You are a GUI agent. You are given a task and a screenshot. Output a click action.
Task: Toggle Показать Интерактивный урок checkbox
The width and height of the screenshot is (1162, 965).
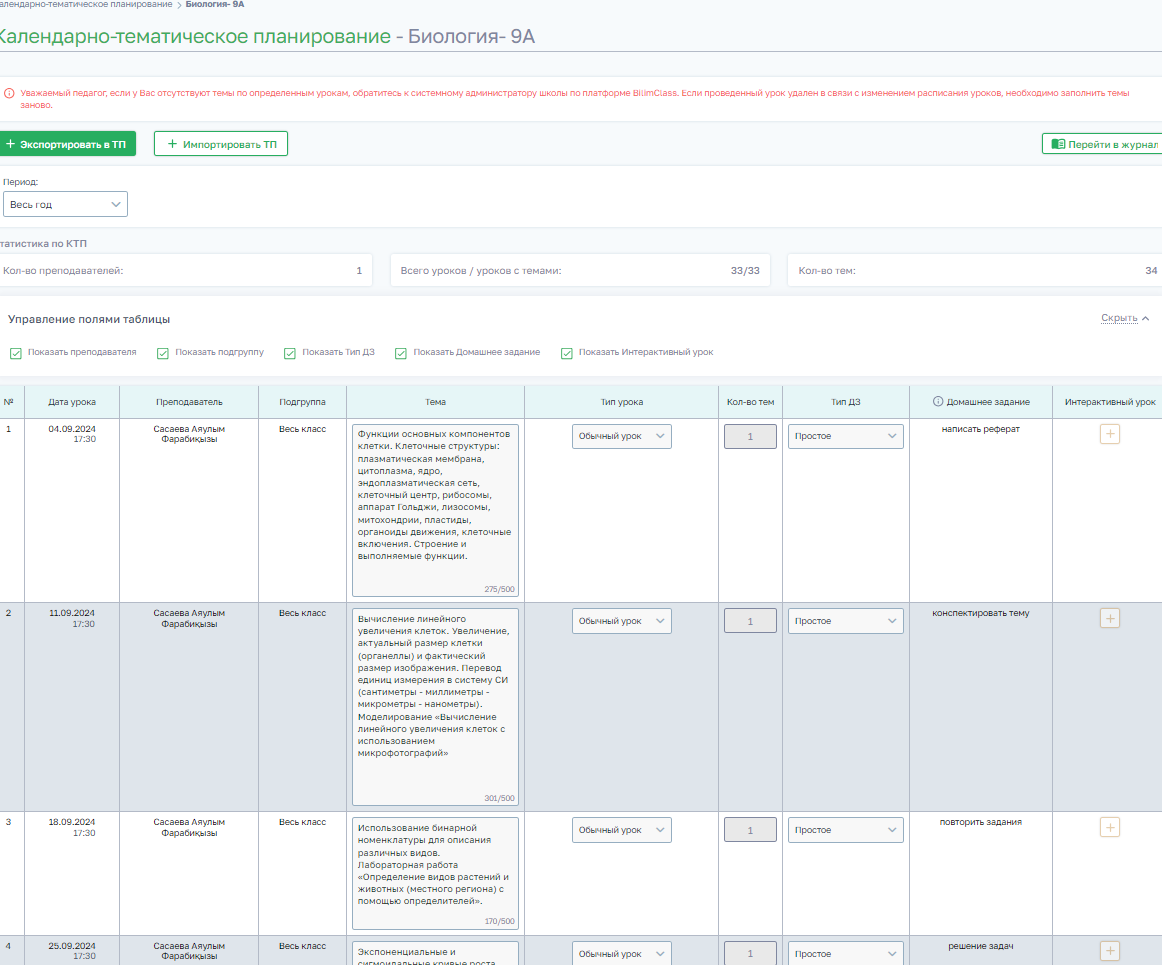tap(567, 353)
